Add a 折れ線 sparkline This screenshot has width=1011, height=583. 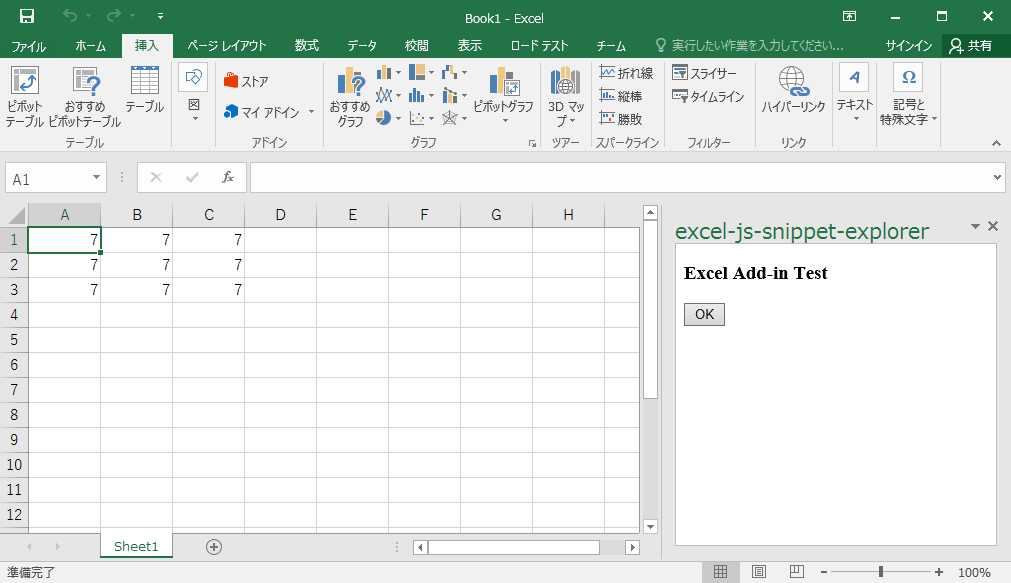click(626, 73)
